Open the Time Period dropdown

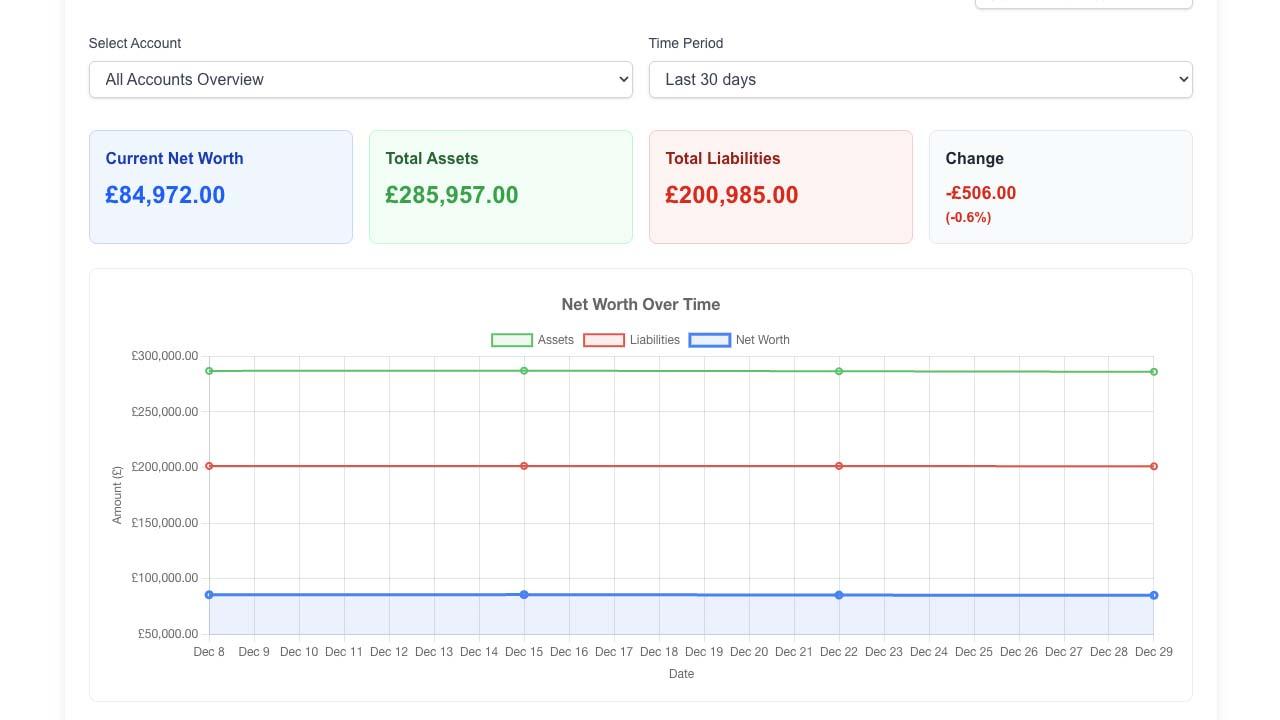click(x=920, y=79)
